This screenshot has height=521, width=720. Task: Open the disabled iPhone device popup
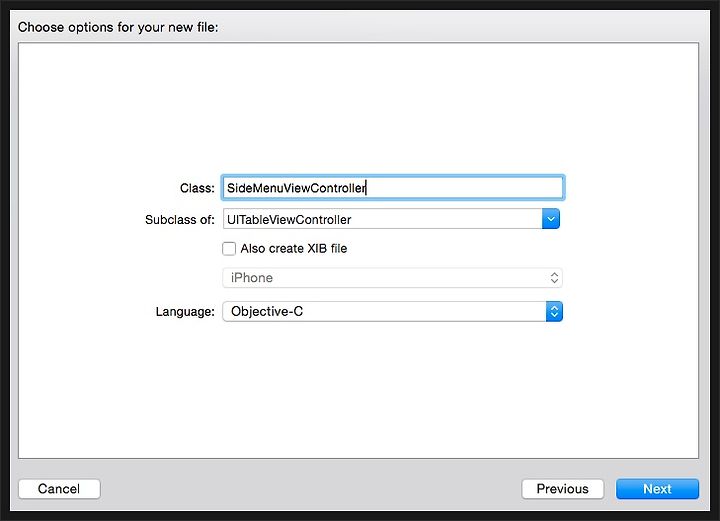coord(393,278)
